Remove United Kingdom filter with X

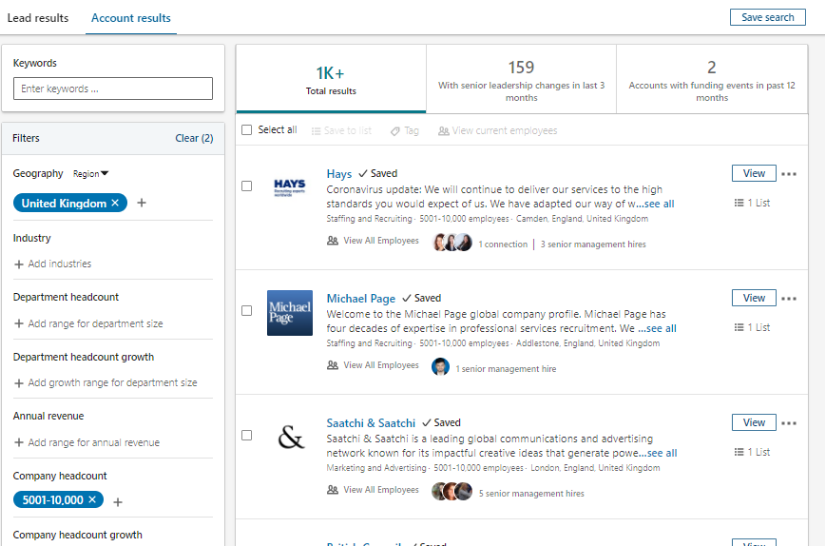click(115, 203)
